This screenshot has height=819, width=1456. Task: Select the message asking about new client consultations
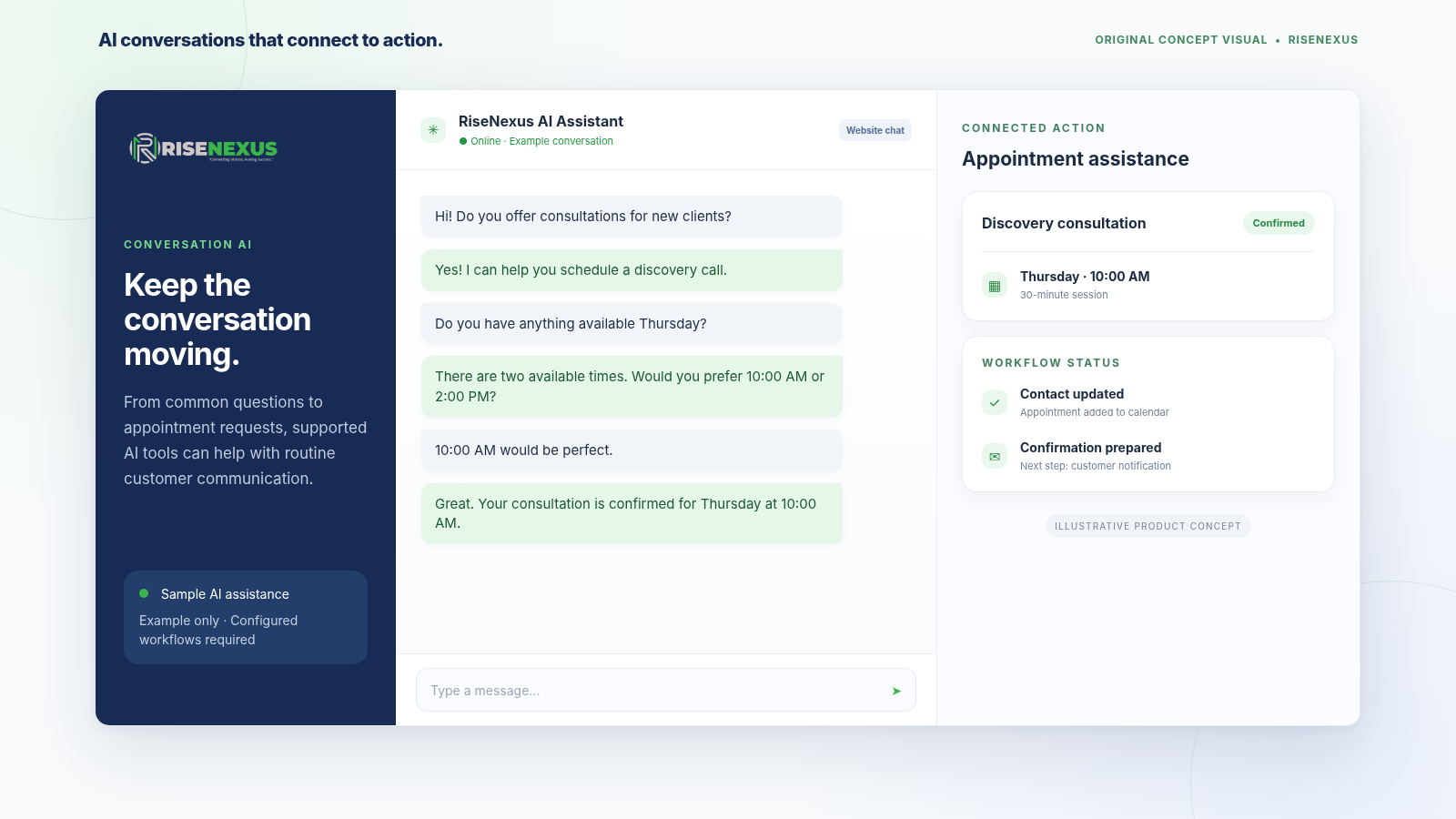tap(632, 217)
